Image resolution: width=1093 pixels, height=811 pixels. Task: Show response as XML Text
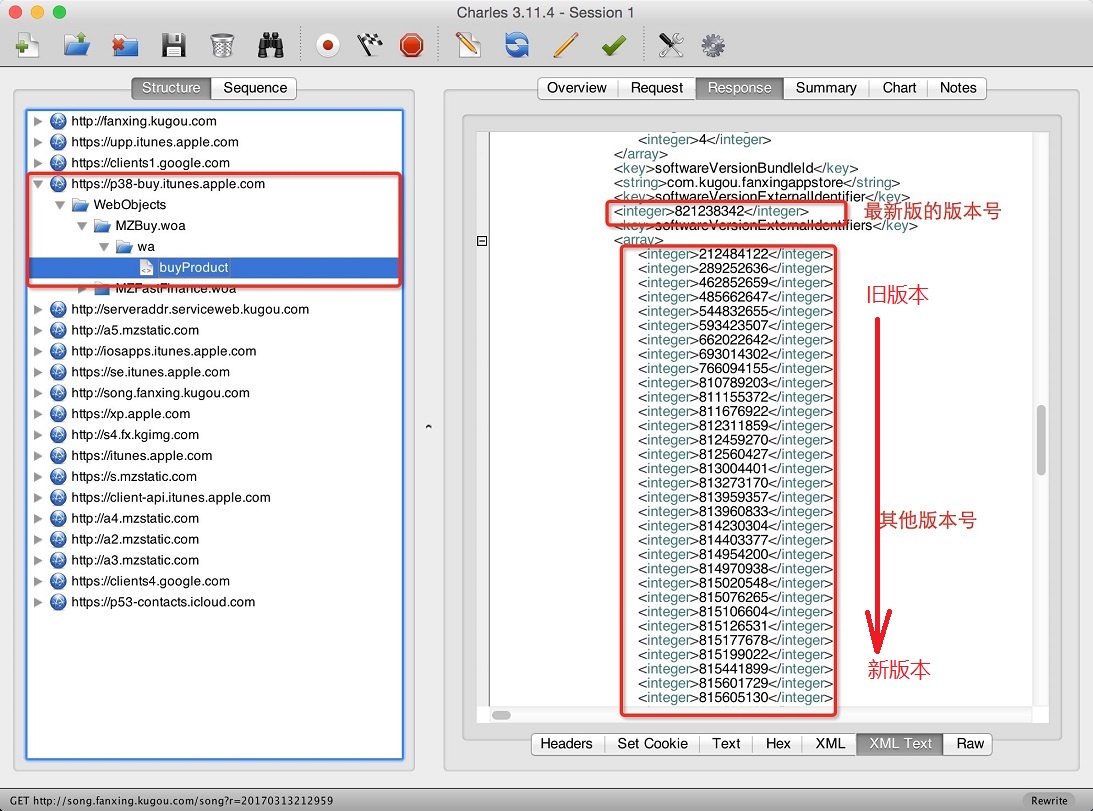click(900, 744)
